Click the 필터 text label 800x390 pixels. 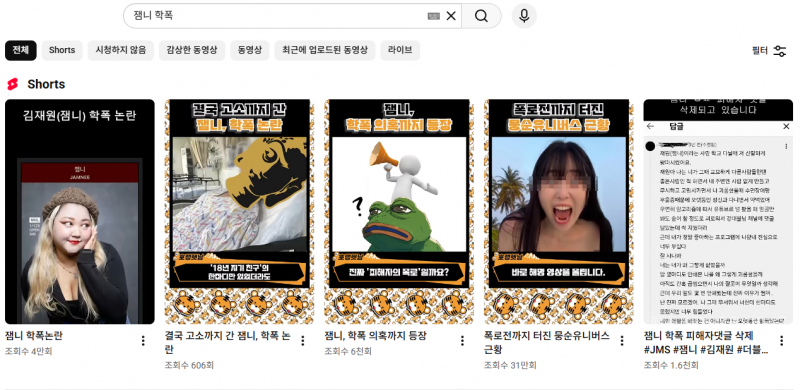click(x=760, y=51)
